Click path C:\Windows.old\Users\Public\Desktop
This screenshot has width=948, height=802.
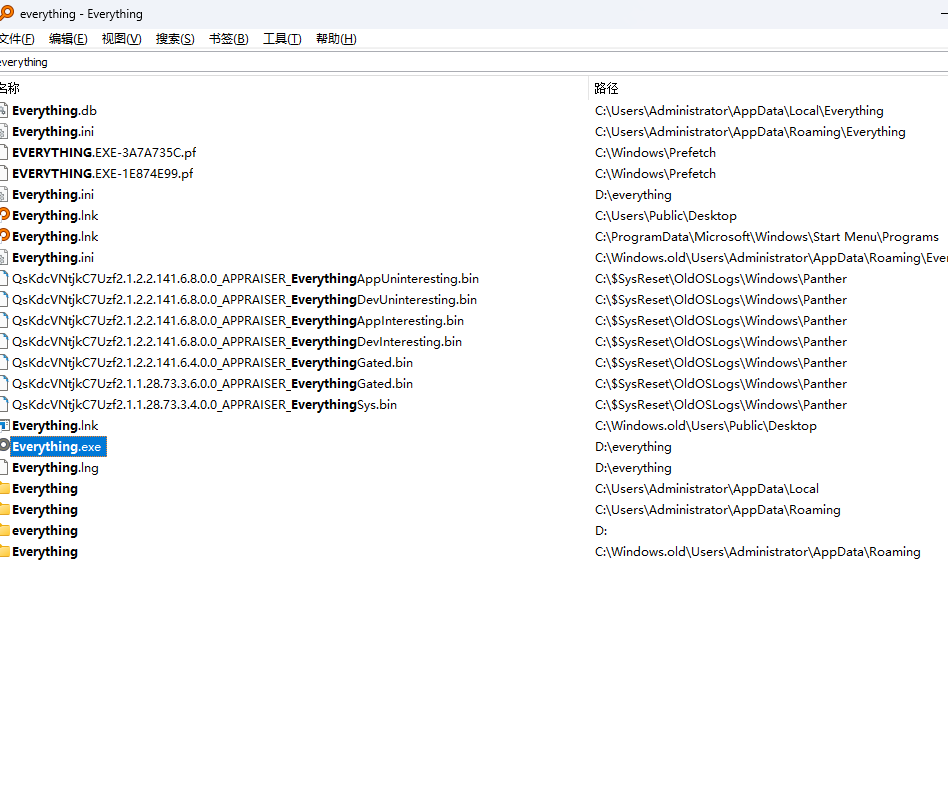pyautogui.click(x=706, y=425)
